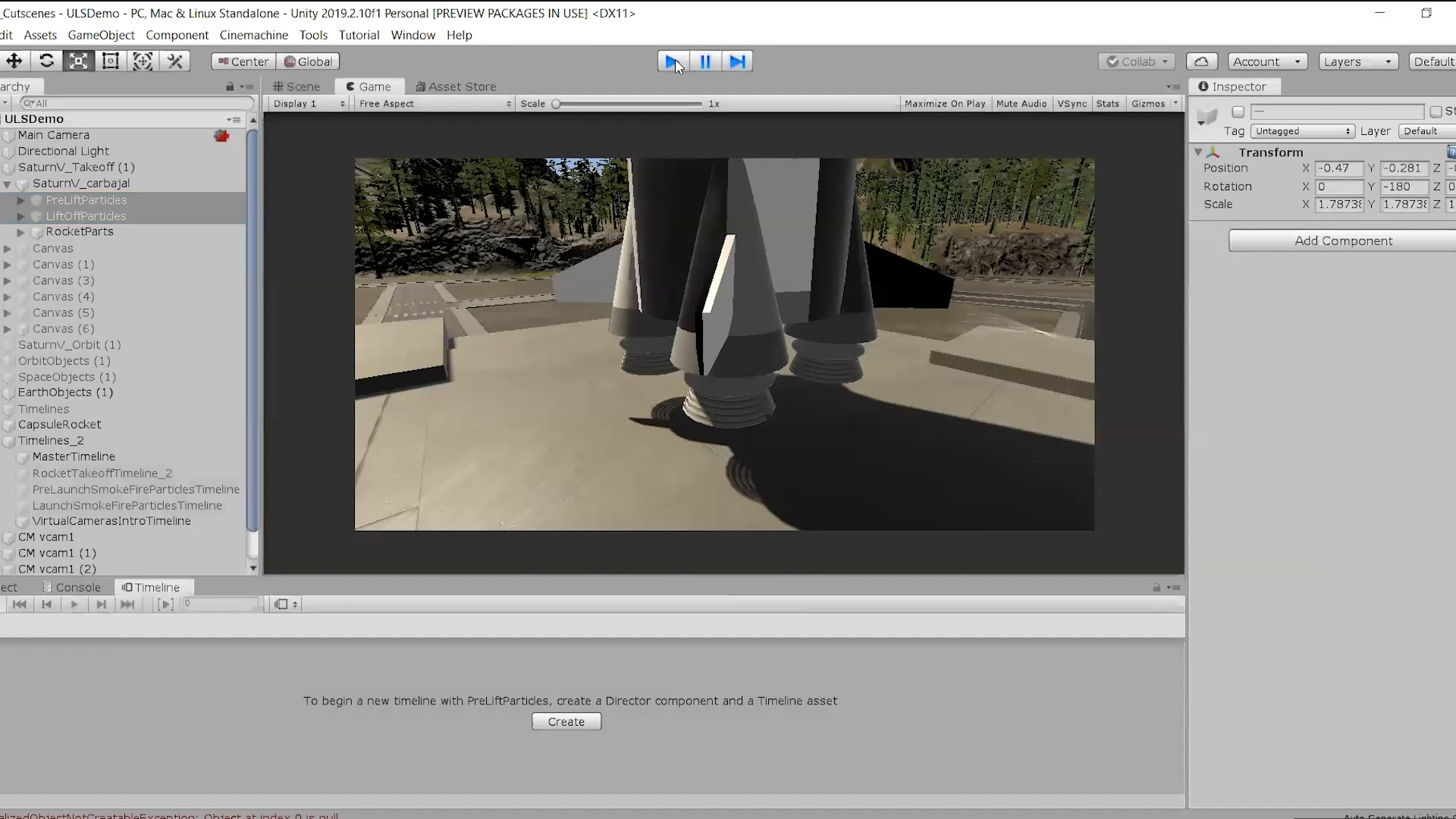Toggle GameObject active checkbox in Inspector

pyautogui.click(x=1238, y=112)
